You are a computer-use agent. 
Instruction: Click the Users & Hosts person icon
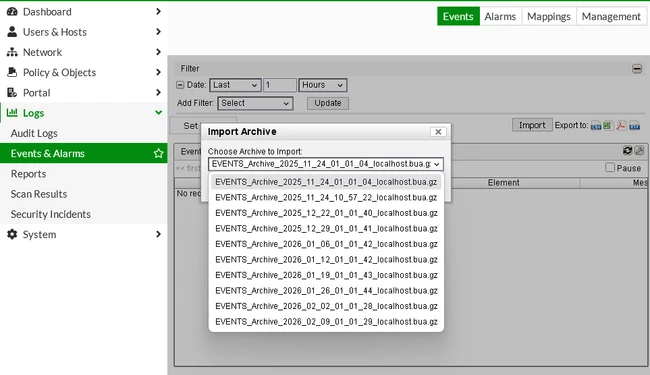click(12, 32)
